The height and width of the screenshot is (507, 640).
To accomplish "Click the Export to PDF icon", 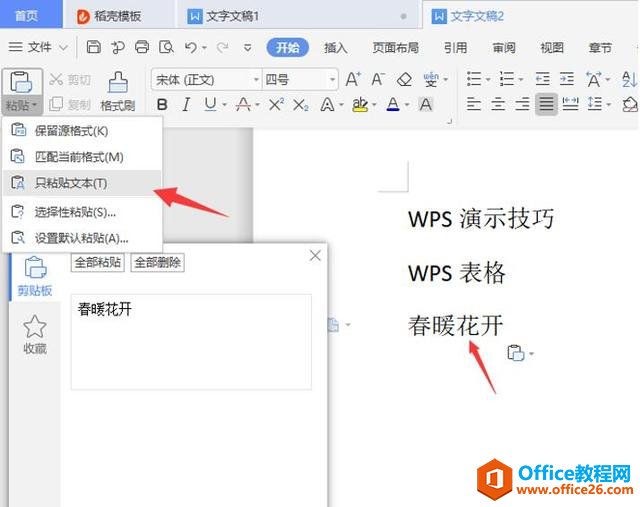I will pyautogui.click(x=118, y=47).
